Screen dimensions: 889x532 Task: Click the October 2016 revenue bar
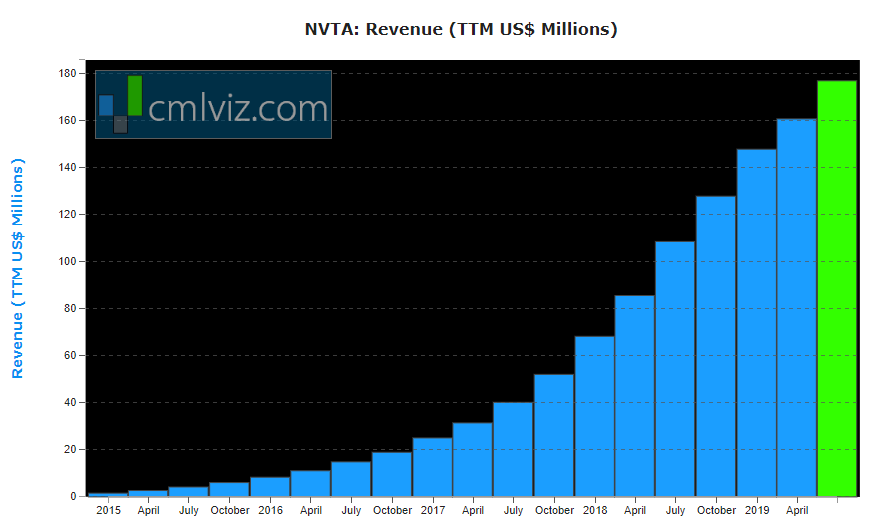coord(392,474)
